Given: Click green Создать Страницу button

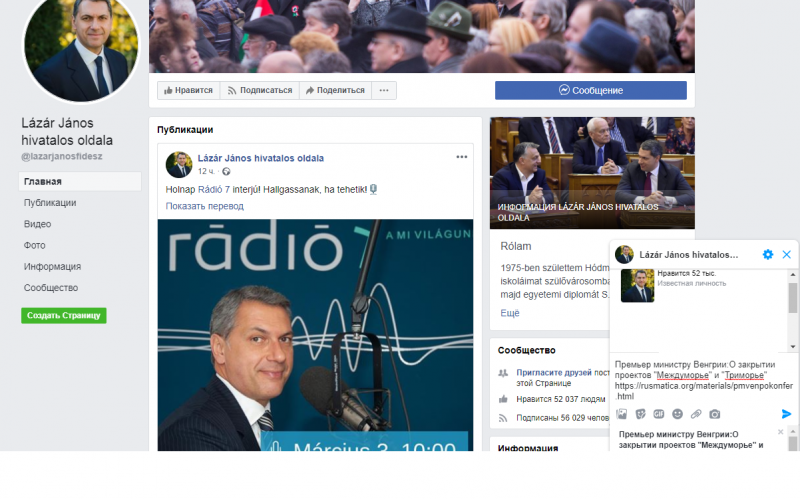Looking at the screenshot, I should pyautogui.click(x=64, y=315).
